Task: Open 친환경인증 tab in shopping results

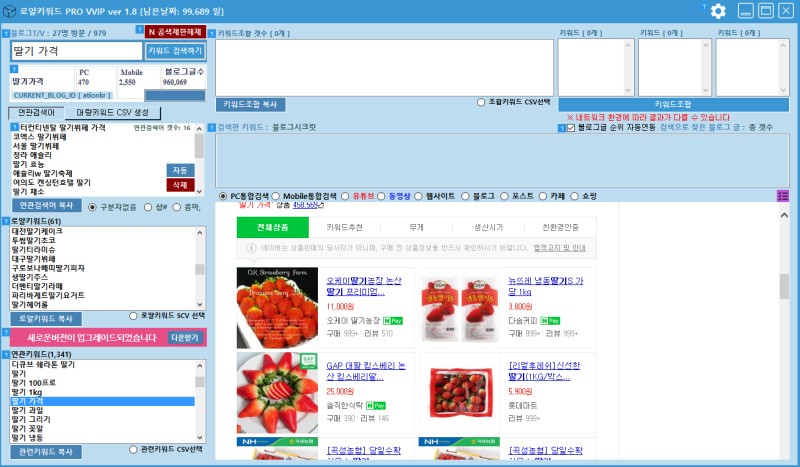Action: click(x=560, y=227)
